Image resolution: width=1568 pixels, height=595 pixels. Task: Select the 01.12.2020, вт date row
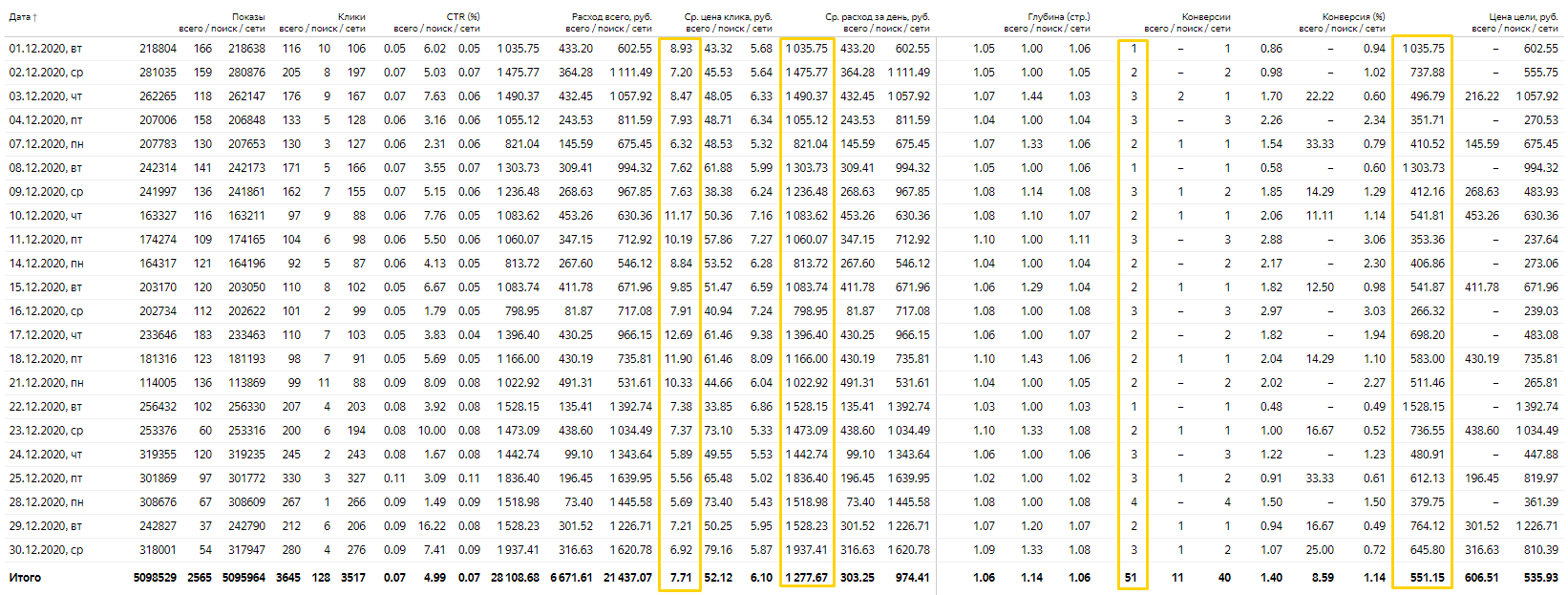[47, 48]
